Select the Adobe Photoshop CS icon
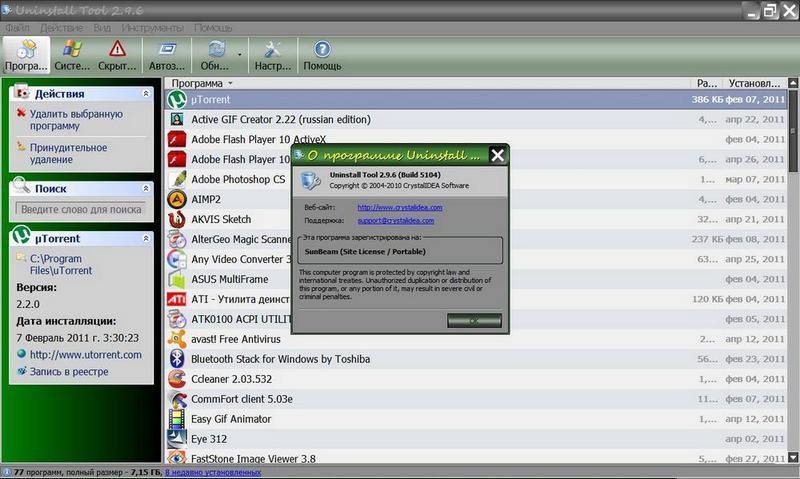The image size is (800, 479). pos(177,179)
